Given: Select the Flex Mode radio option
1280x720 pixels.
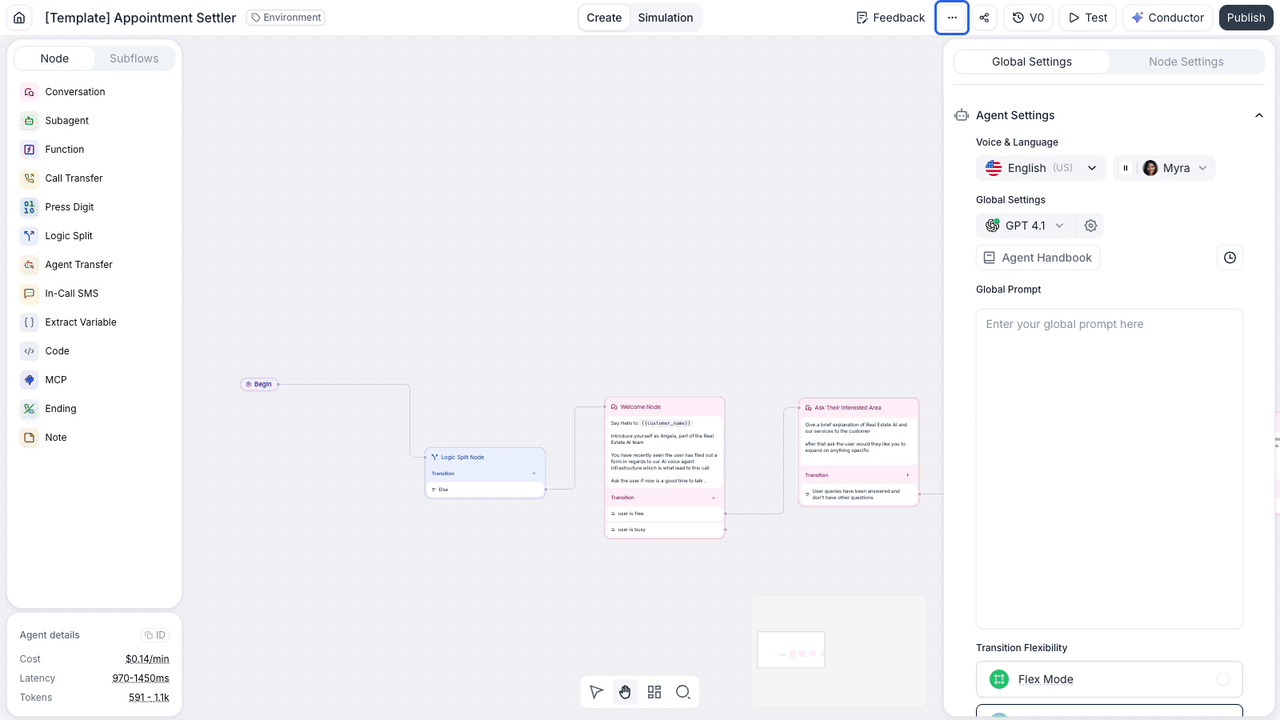Looking at the screenshot, I should [1223, 679].
